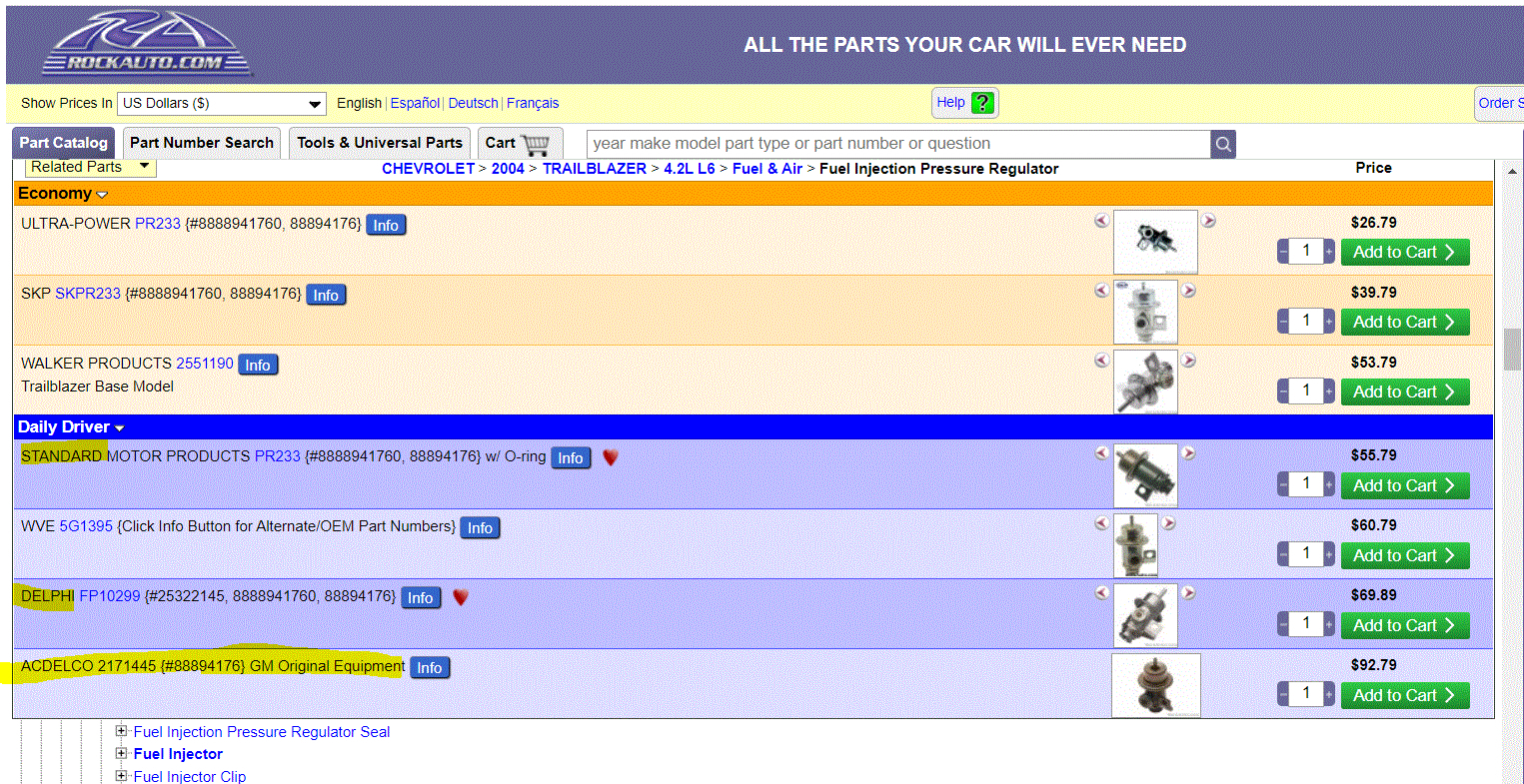The width and height of the screenshot is (1524, 784).
Task: Click the quantity field for DELPHI FP10299
Action: click(1306, 624)
